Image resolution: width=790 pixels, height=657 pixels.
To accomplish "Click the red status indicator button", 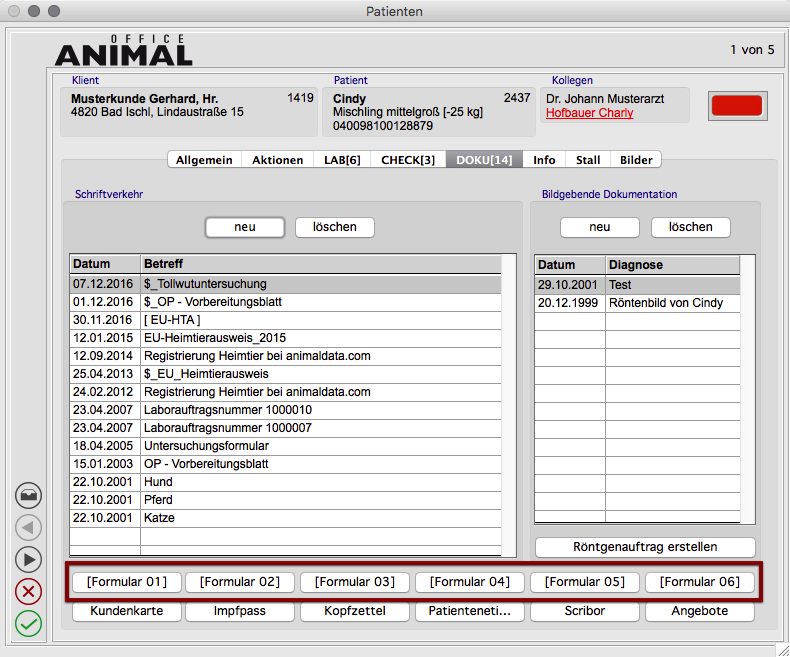I will tap(735, 106).
